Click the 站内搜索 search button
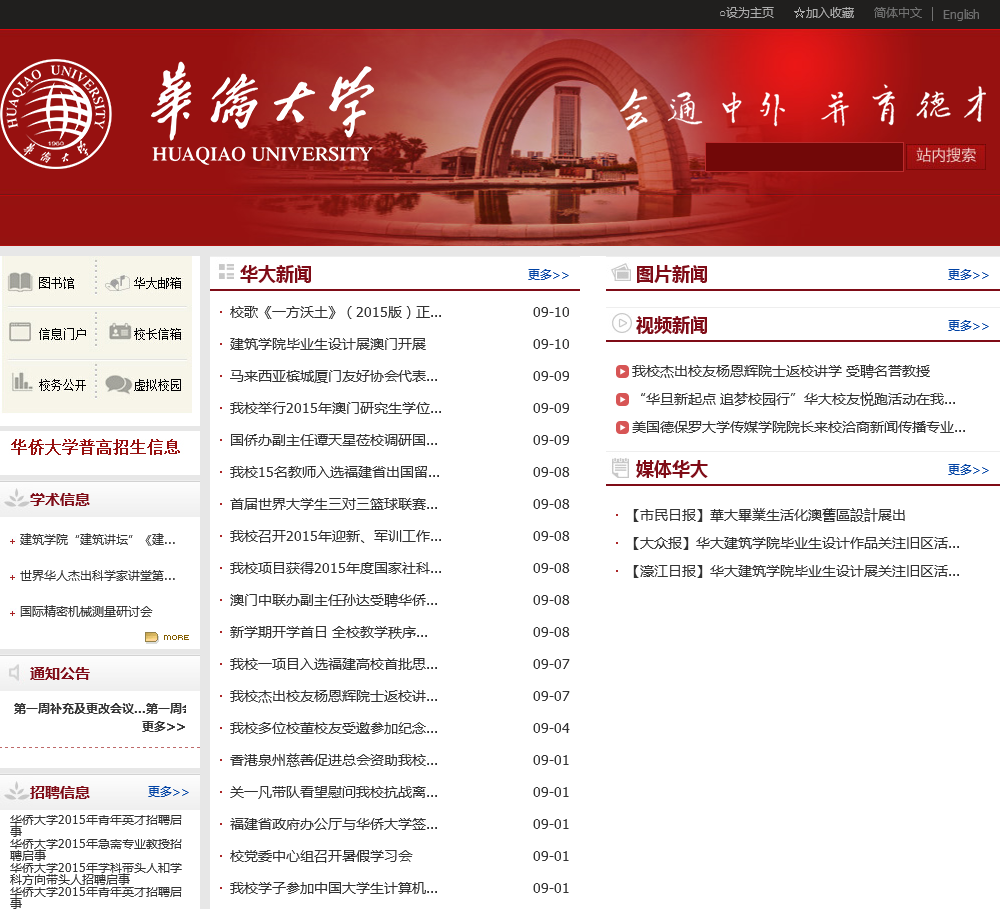This screenshot has width=1000, height=909. (x=946, y=156)
